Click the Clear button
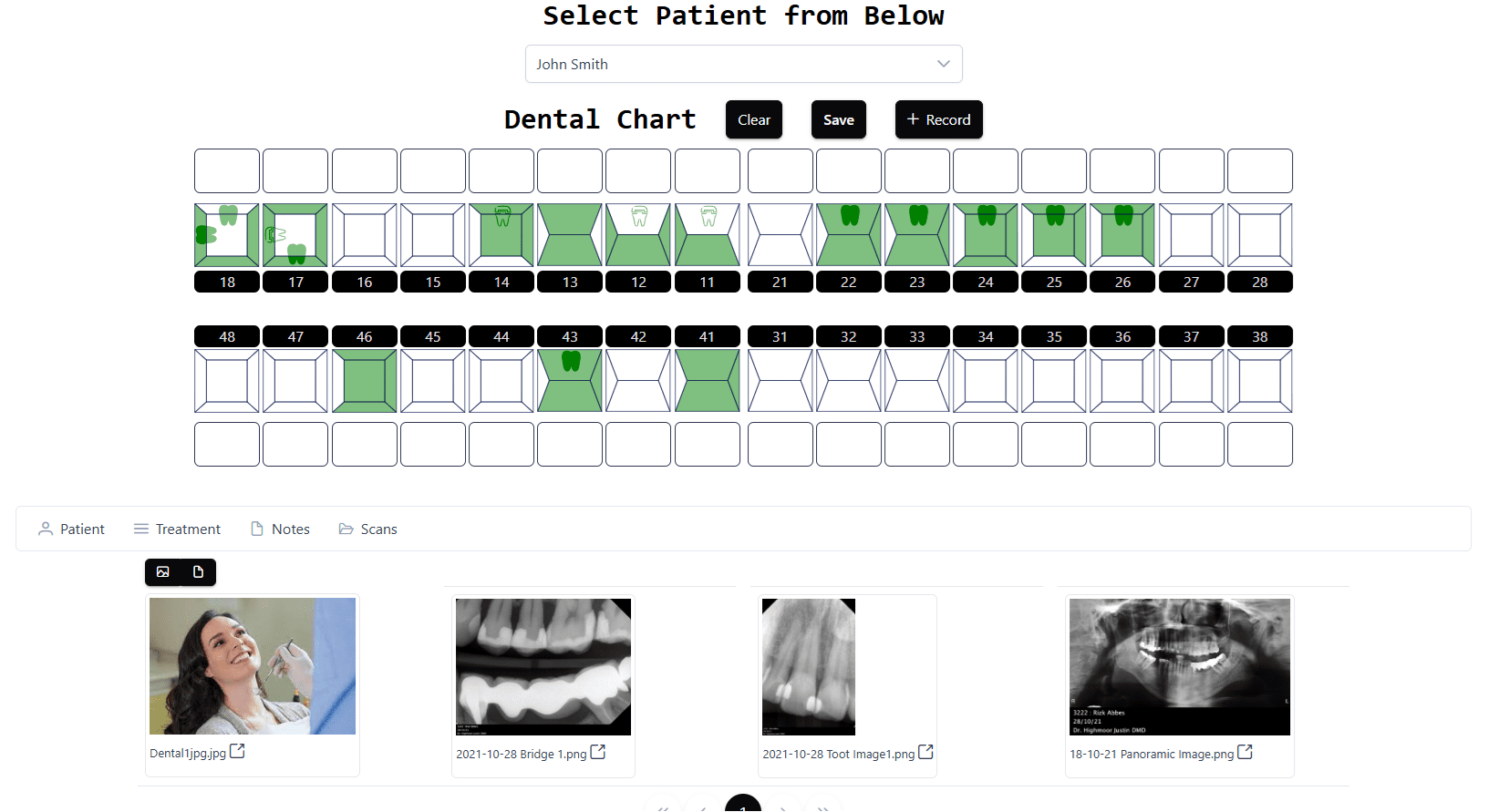This screenshot has width=1499, height=812. tap(753, 119)
